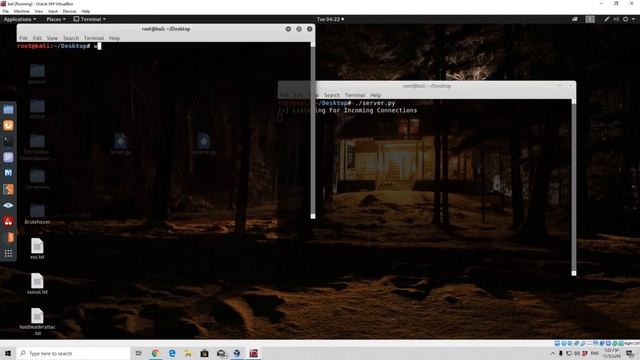
Task: Click the front terminal's vertical scrollbar
Action: (x=313, y=130)
